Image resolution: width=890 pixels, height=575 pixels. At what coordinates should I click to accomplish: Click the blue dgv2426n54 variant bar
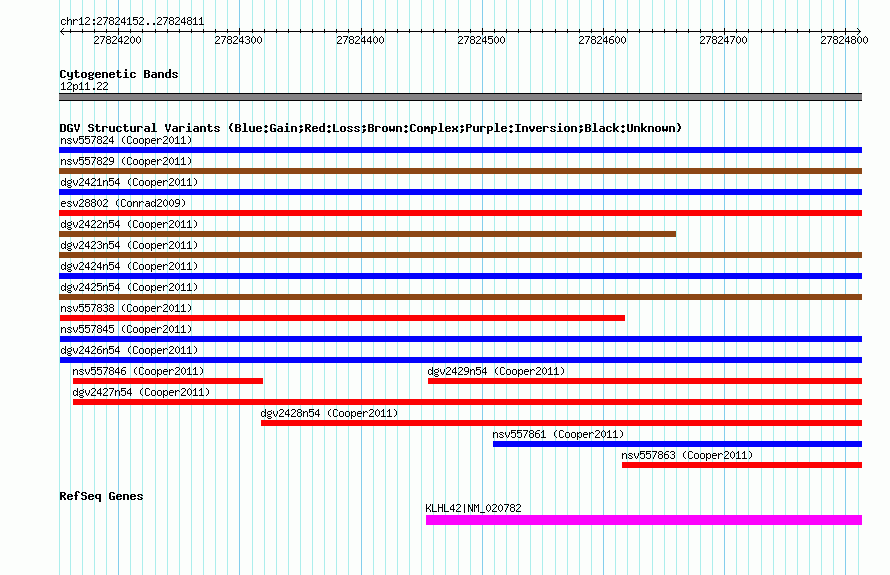(x=460, y=360)
